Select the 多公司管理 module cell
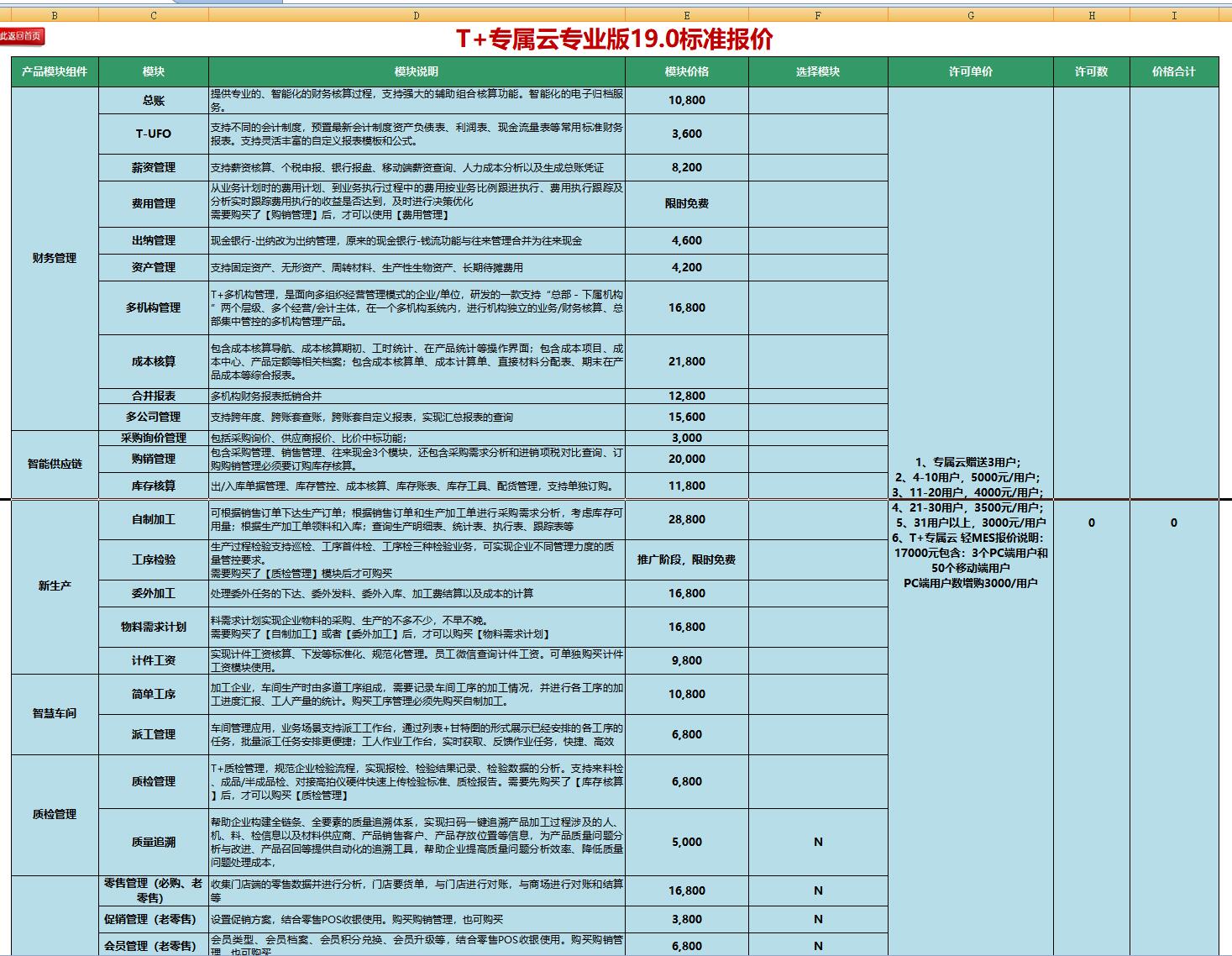This screenshot has width=1232, height=956. pyautogui.click(x=153, y=417)
